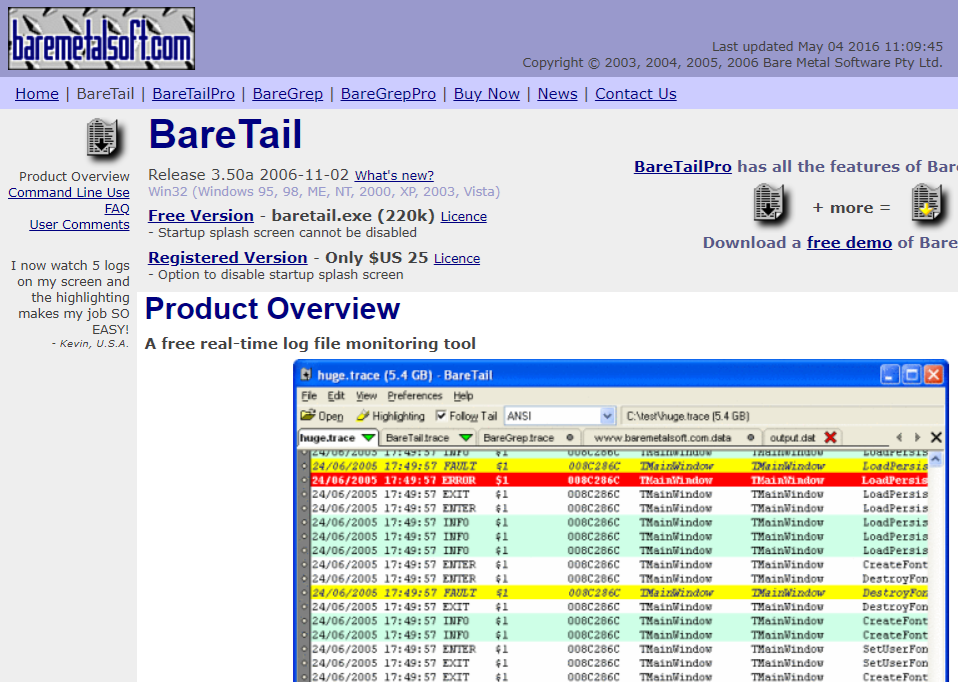Click the 'Product Overview' sidebar text

[74, 177]
